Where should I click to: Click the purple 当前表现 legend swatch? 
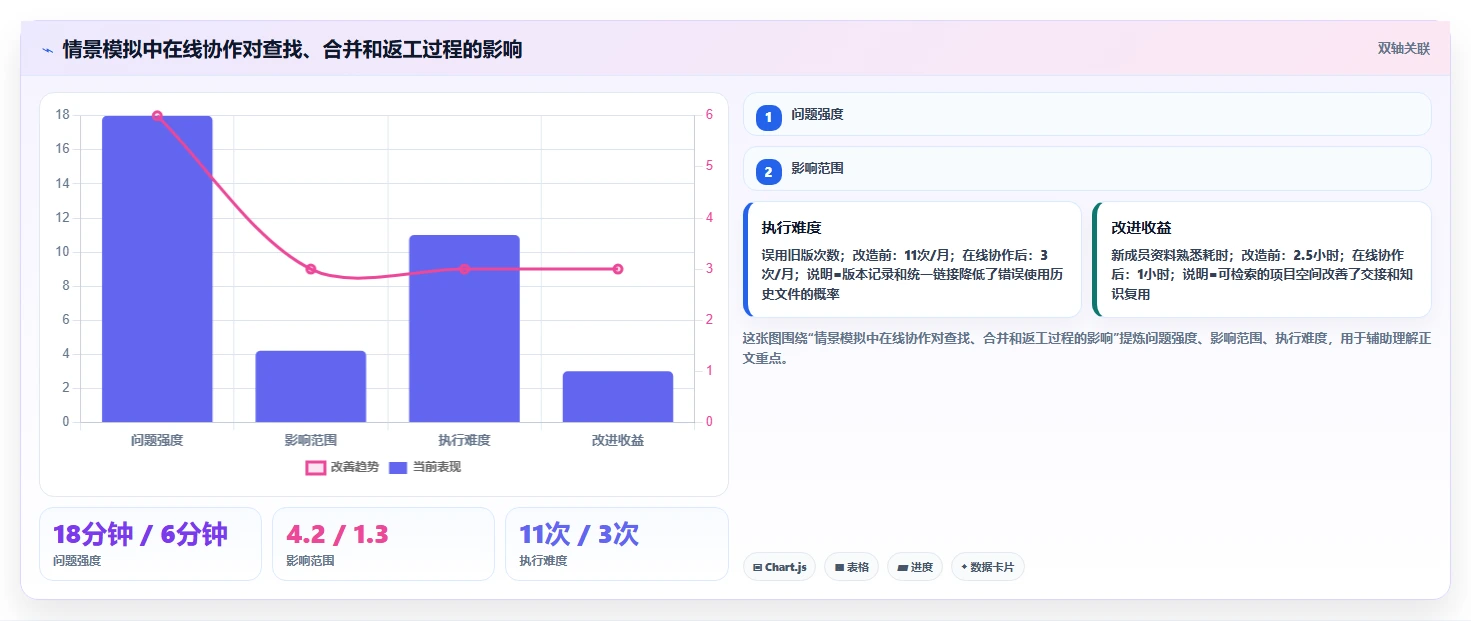pyautogui.click(x=398, y=467)
